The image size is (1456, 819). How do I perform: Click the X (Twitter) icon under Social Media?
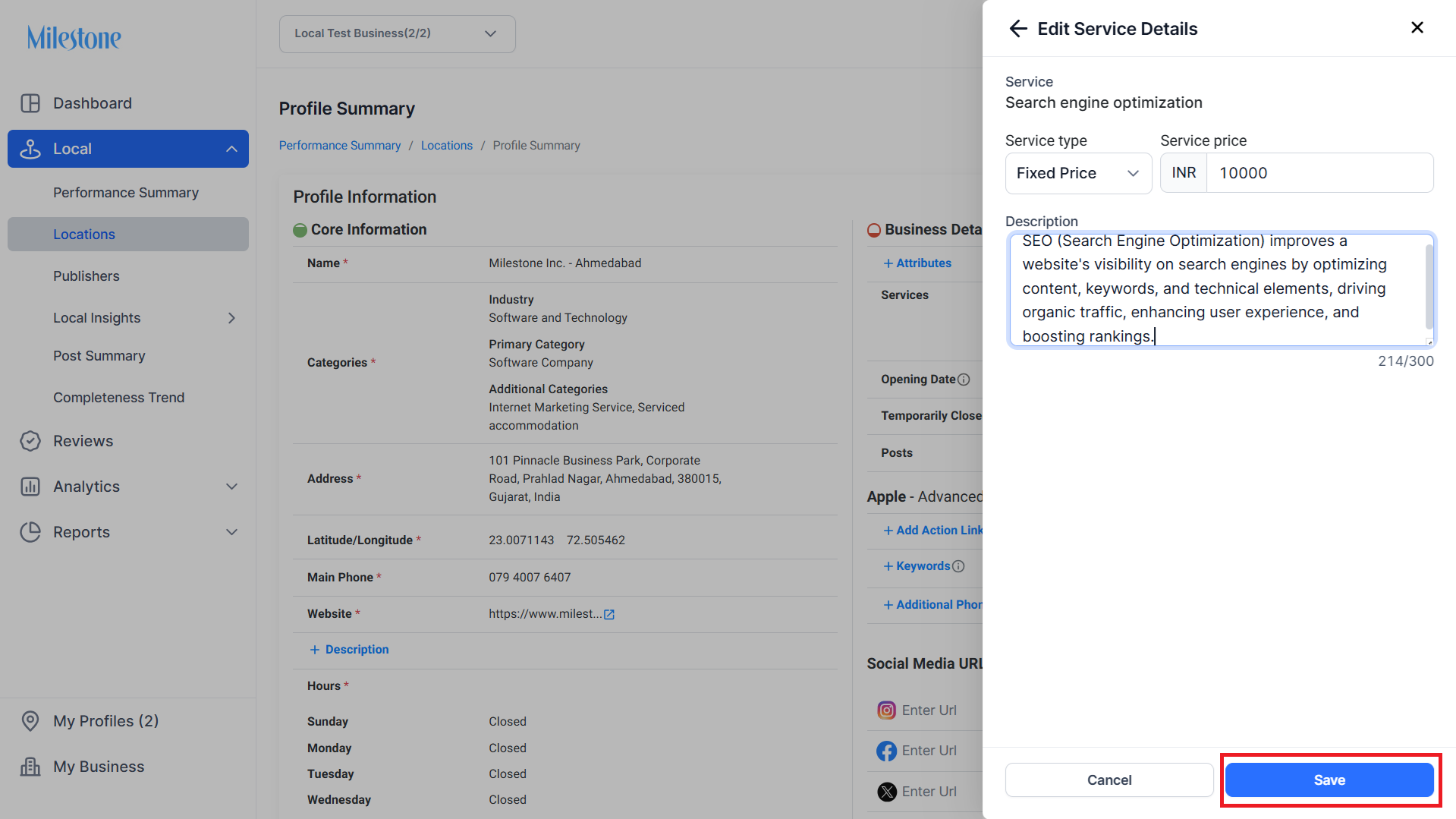(x=886, y=792)
